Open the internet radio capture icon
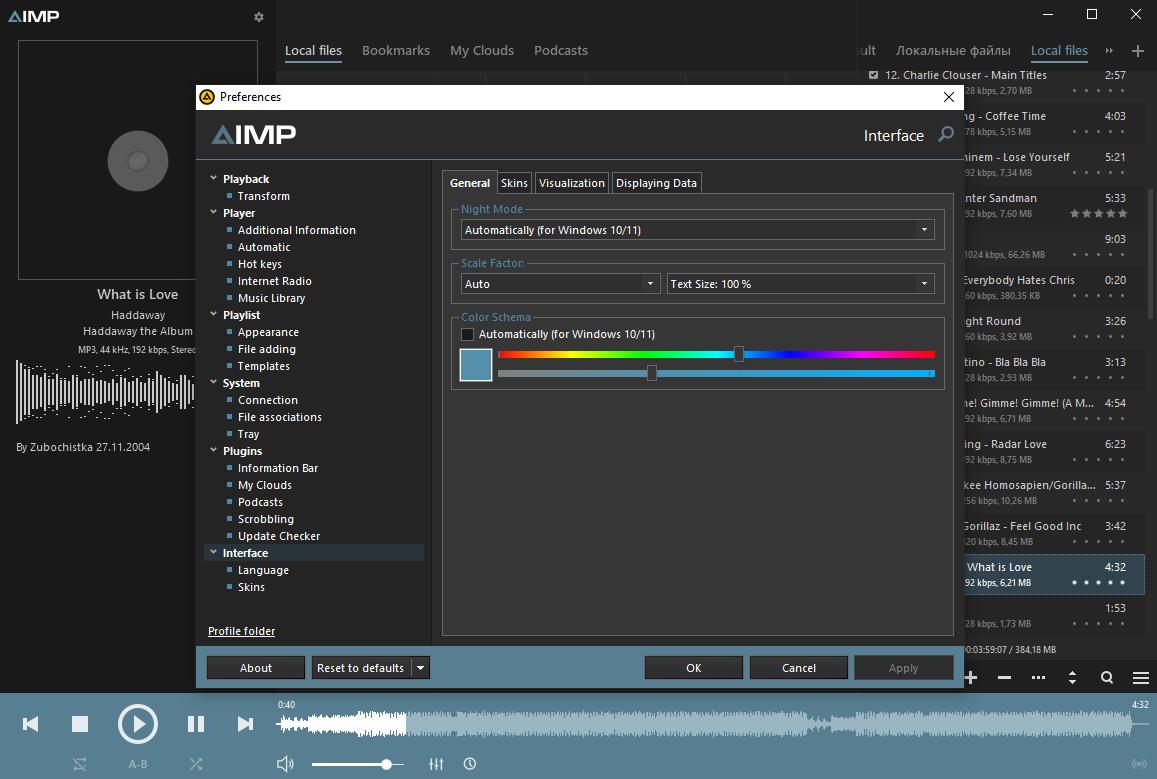The width and height of the screenshot is (1157, 779). click(x=1139, y=764)
